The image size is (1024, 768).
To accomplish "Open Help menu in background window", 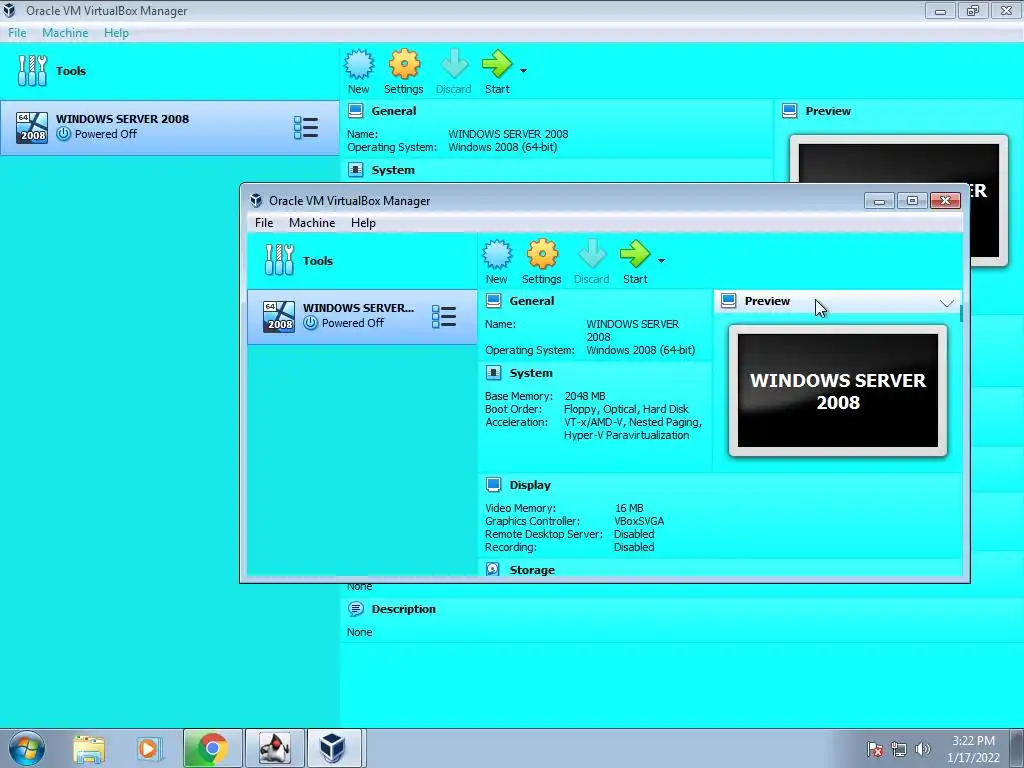I will [116, 33].
